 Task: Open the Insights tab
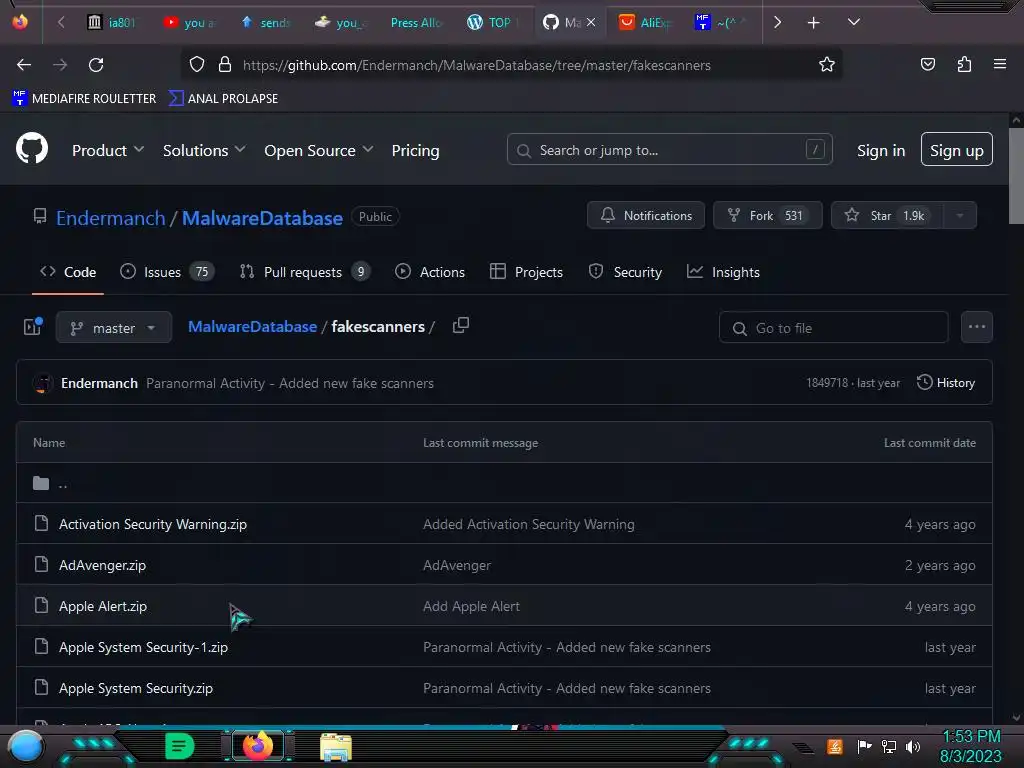coord(723,272)
